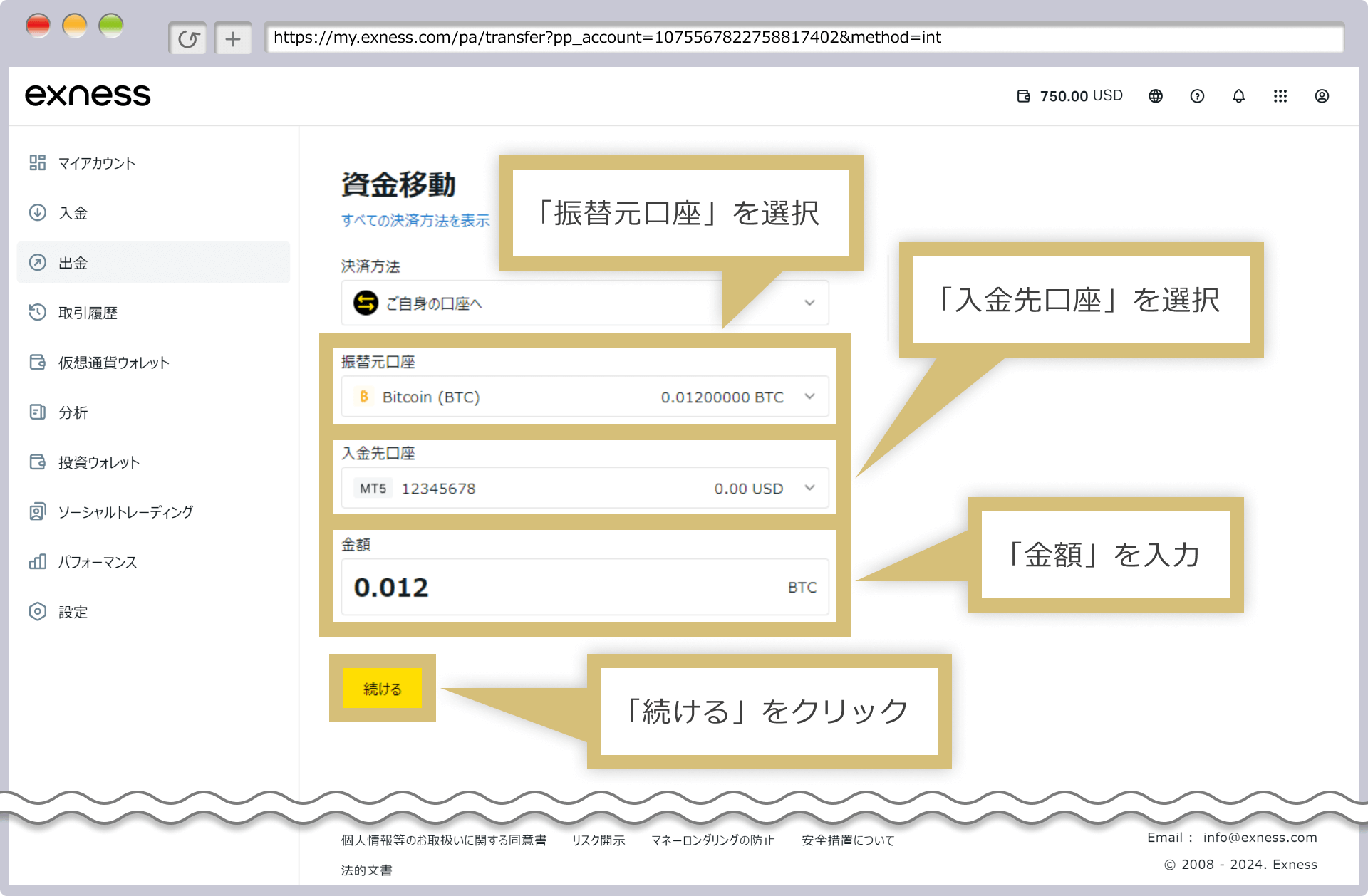Image resolution: width=1368 pixels, height=896 pixels.
Task: Open 仮想通貨ウォレット in sidebar
Action: tap(153, 362)
